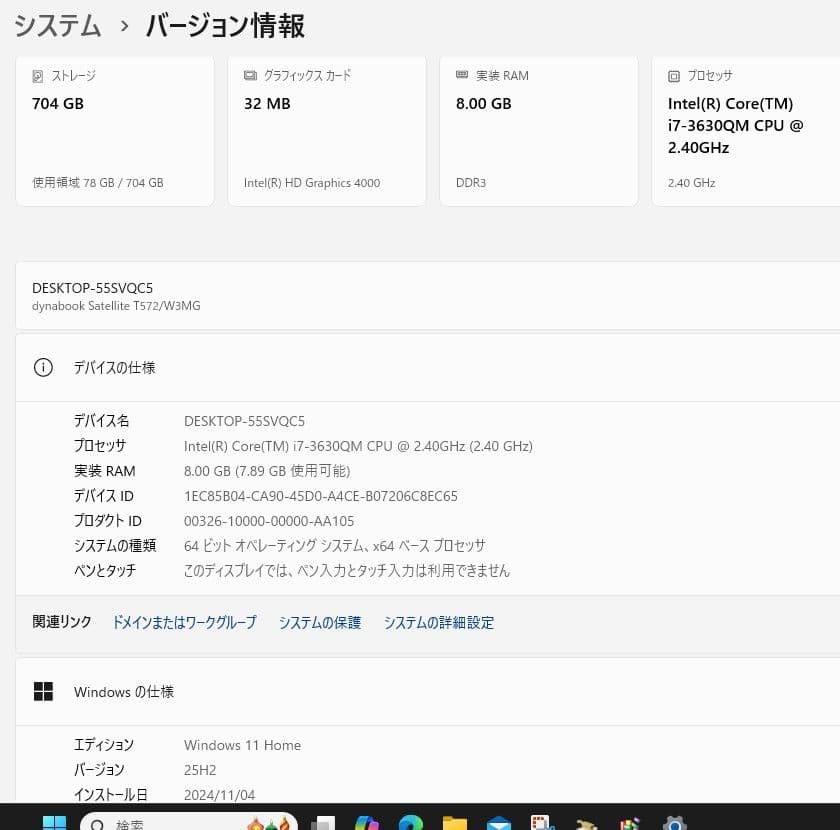Select プロダクト ID value 00326-10000-00000-AA105
Image resolution: width=840 pixels, height=830 pixels.
pyautogui.click(x=269, y=521)
